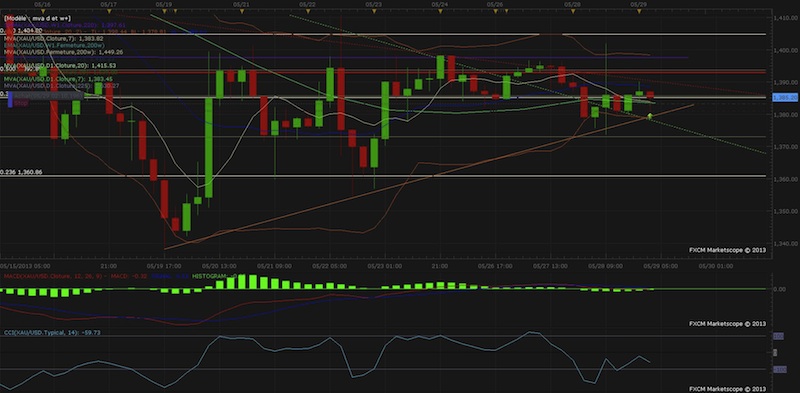Click the 0.00 level on MACD axis
Viewport: 800px width, 393px height.
tap(780, 289)
